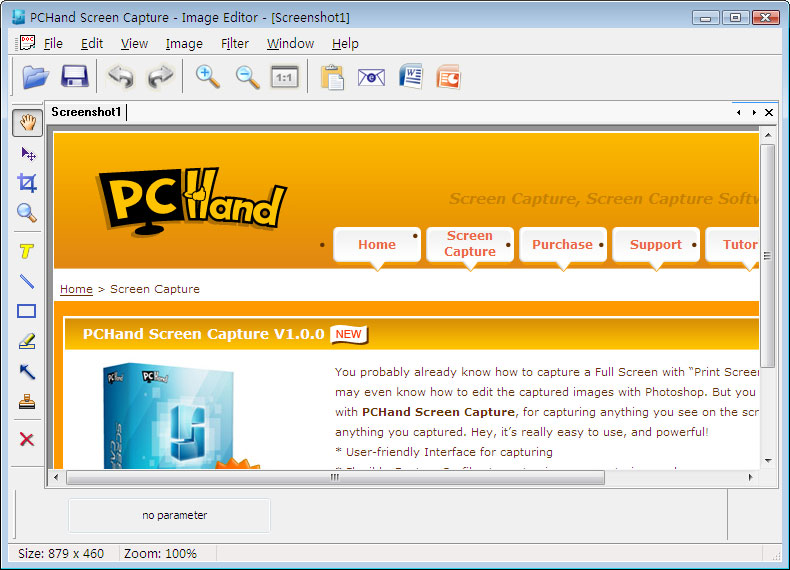Viewport: 790px width, 570px height.
Task: Choose the Rectangle drawing tool
Action: [x=27, y=311]
